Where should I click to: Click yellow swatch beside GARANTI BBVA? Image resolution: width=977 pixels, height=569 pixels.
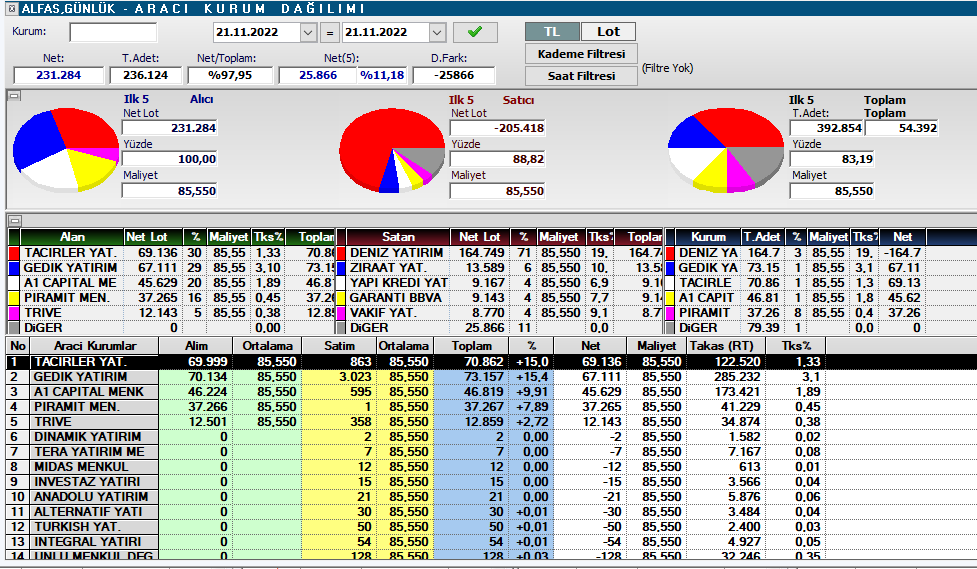pyautogui.click(x=341, y=298)
